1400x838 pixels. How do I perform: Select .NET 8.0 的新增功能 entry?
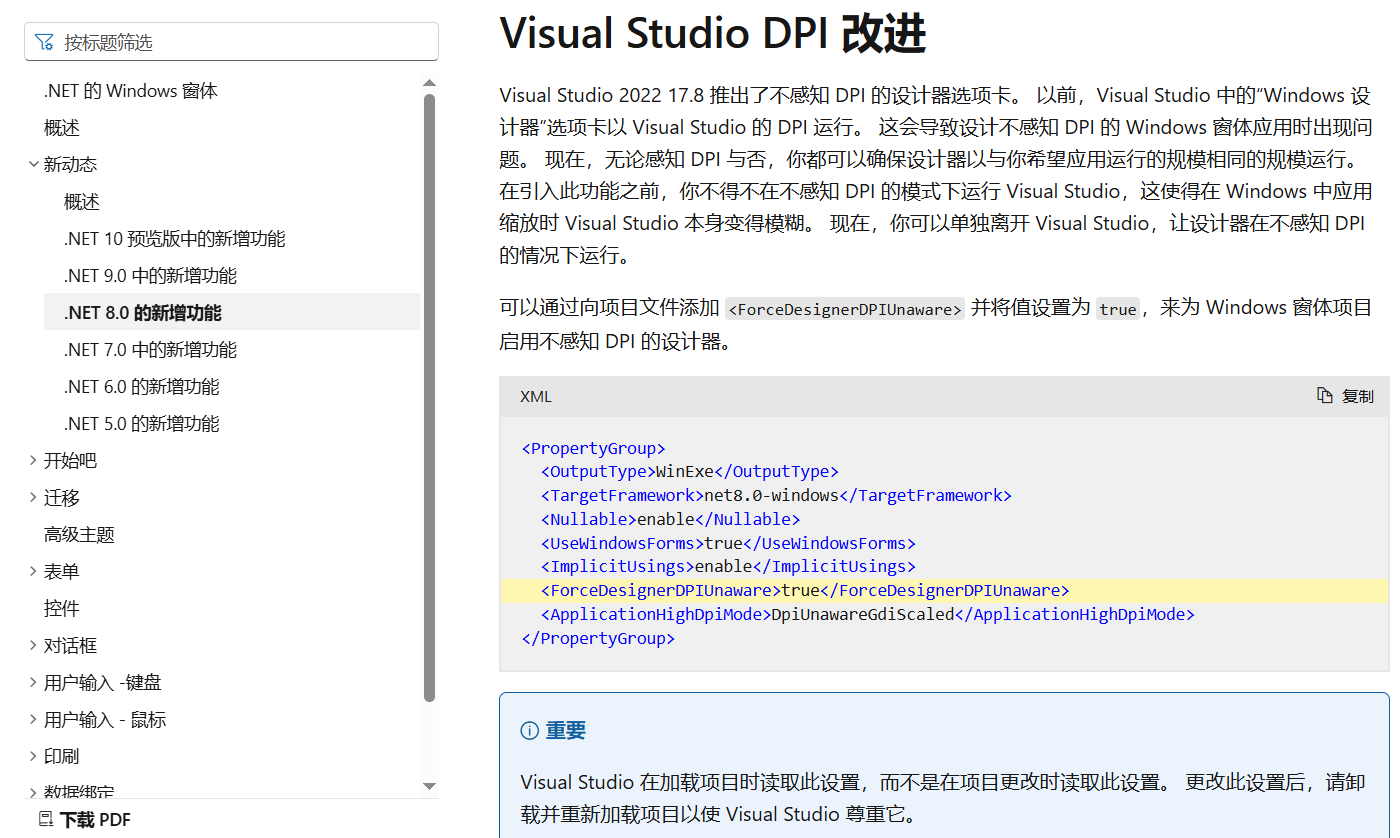232,312
